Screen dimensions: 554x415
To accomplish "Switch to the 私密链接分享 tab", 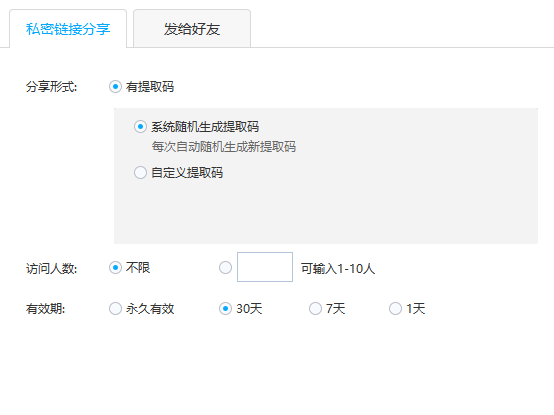I will coord(68,29).
